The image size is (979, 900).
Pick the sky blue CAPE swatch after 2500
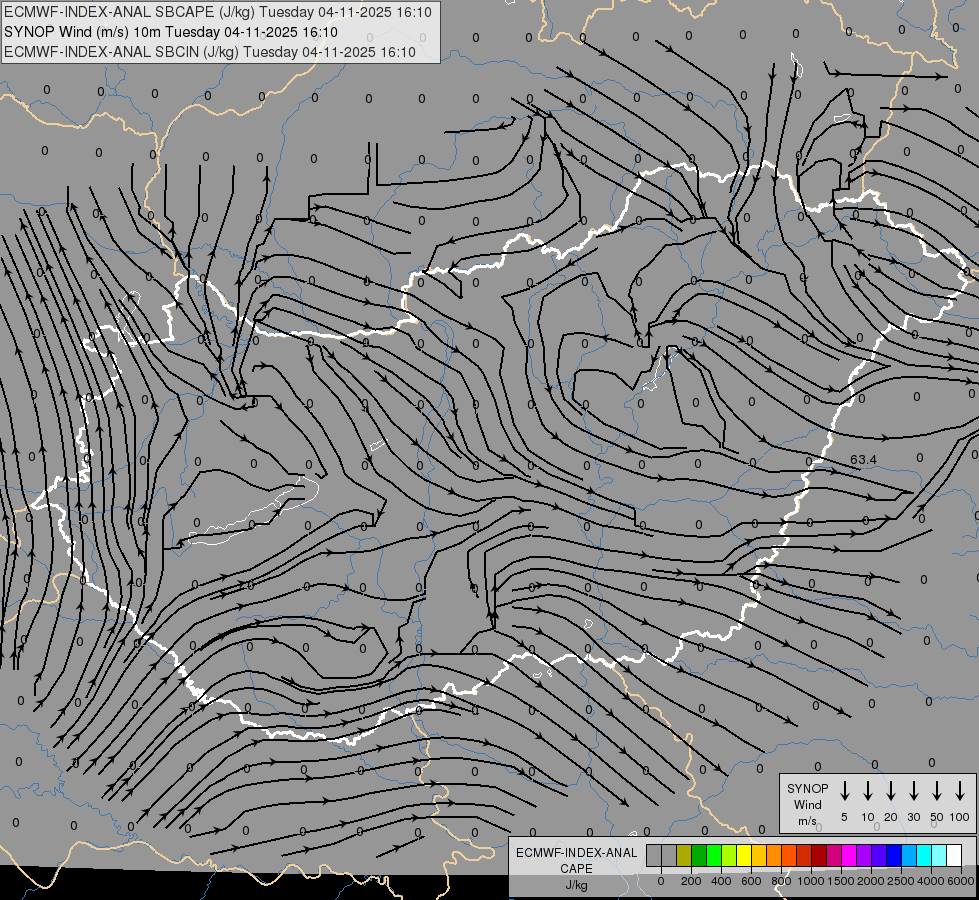(910, 855)
